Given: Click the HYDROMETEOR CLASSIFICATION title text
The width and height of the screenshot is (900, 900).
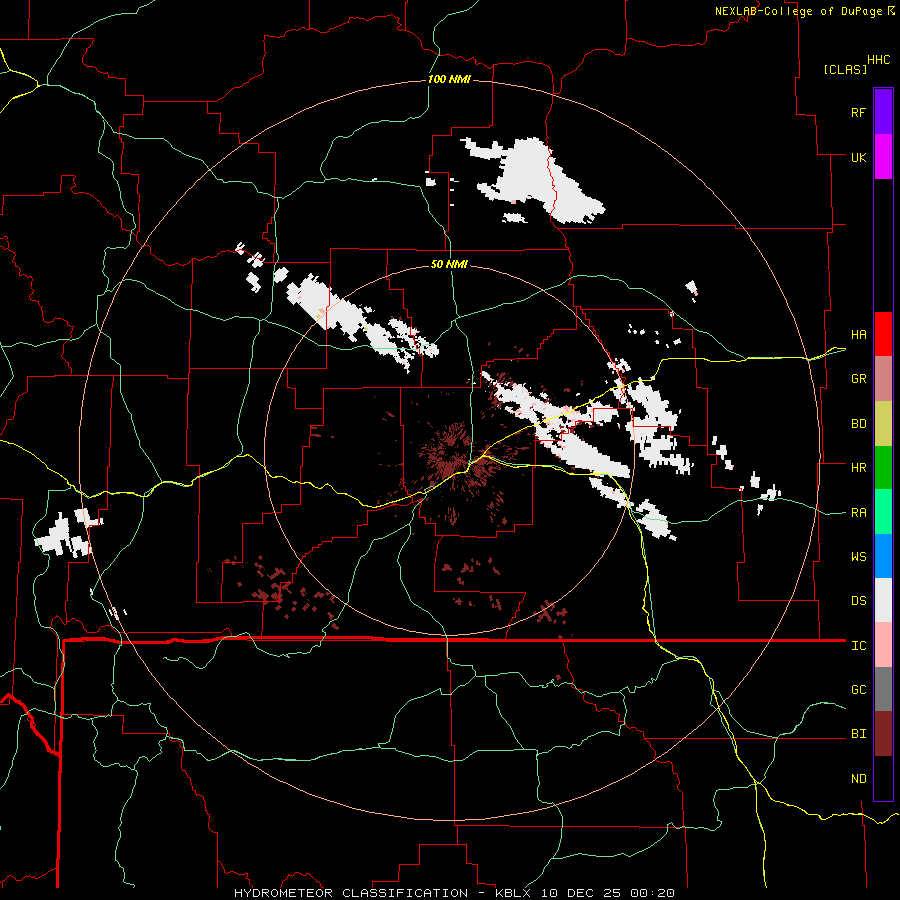Looking at the screenshot, I should pos(351,893).
